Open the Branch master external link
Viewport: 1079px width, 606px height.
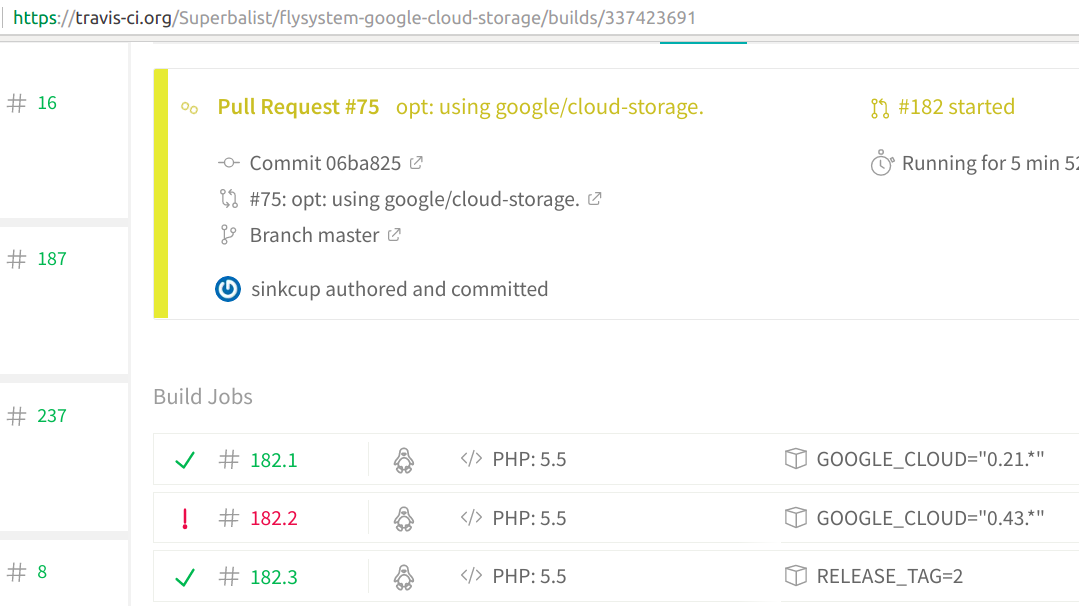coord(395,234)
